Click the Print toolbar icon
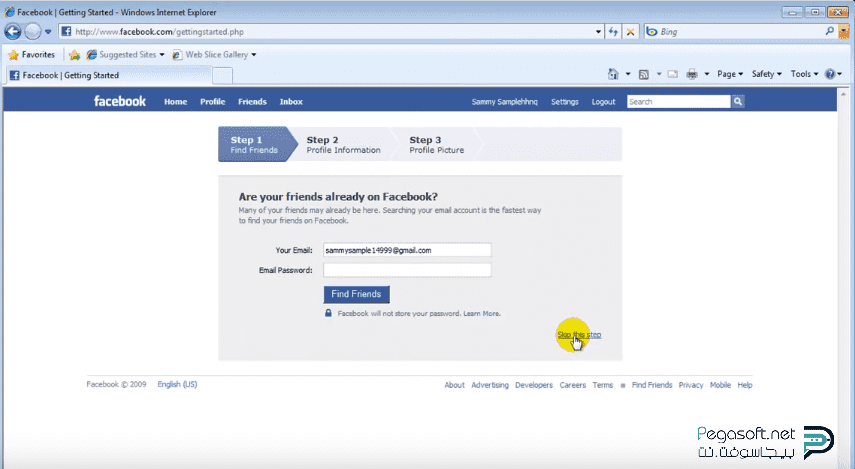Screen dimensions: 855x469 (x=692, y=74)
